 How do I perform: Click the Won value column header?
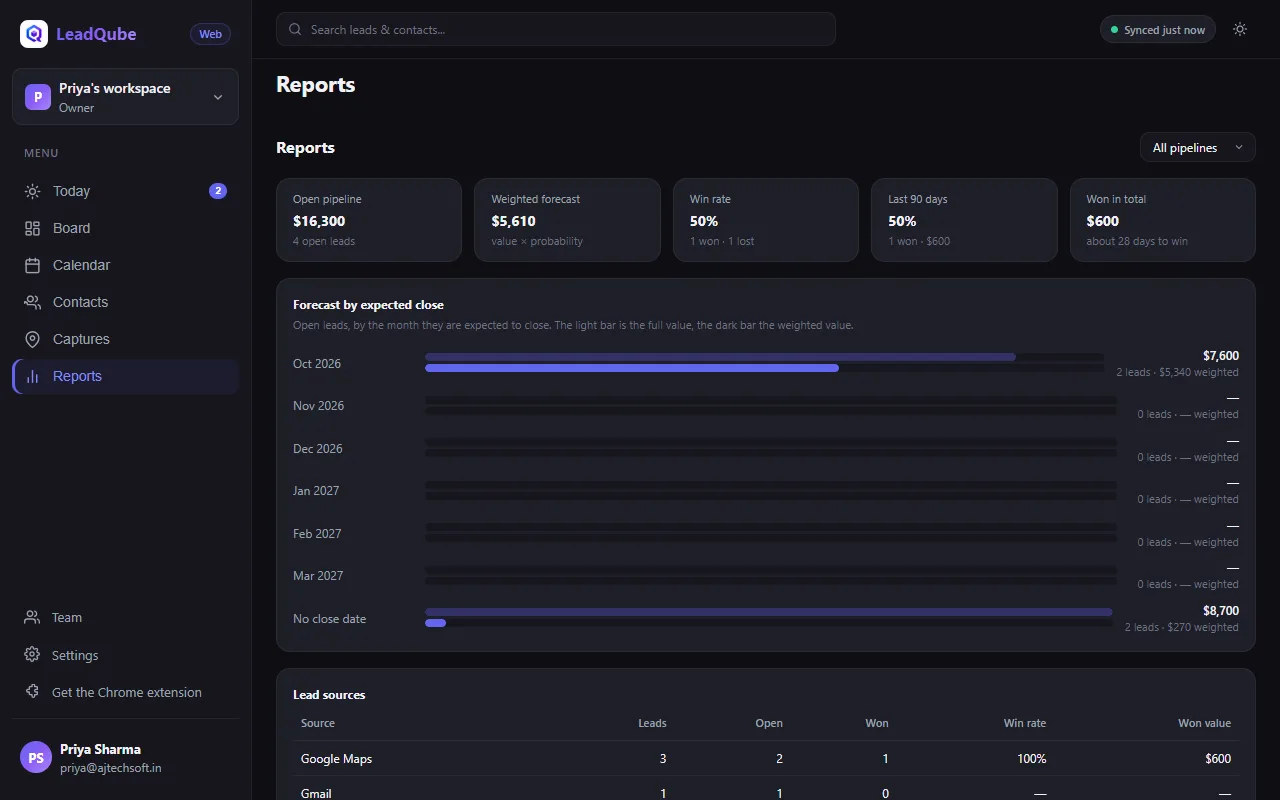pyautogui.click(x=1204, y=723)
